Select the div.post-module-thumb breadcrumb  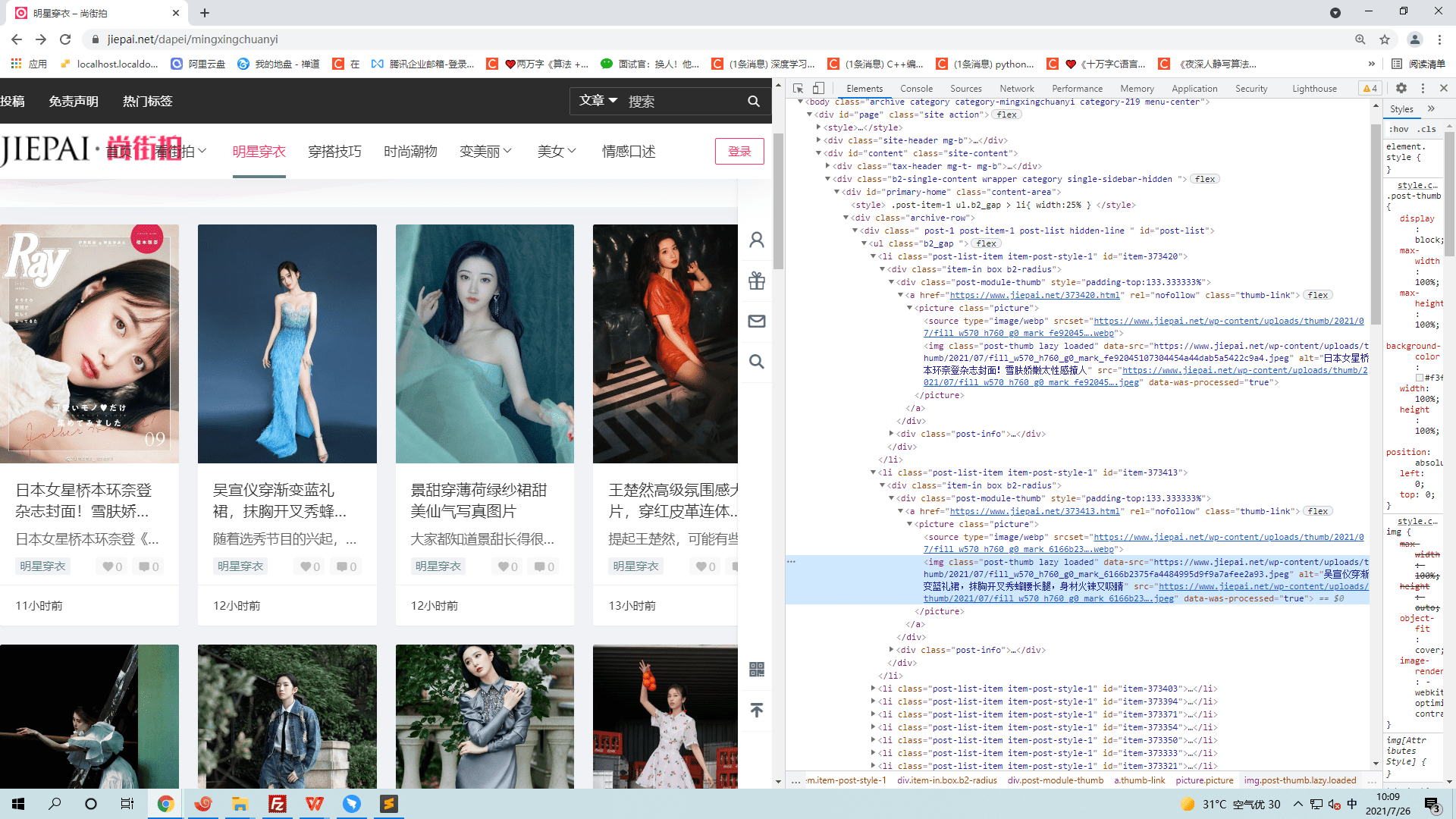click(1055, 780)
